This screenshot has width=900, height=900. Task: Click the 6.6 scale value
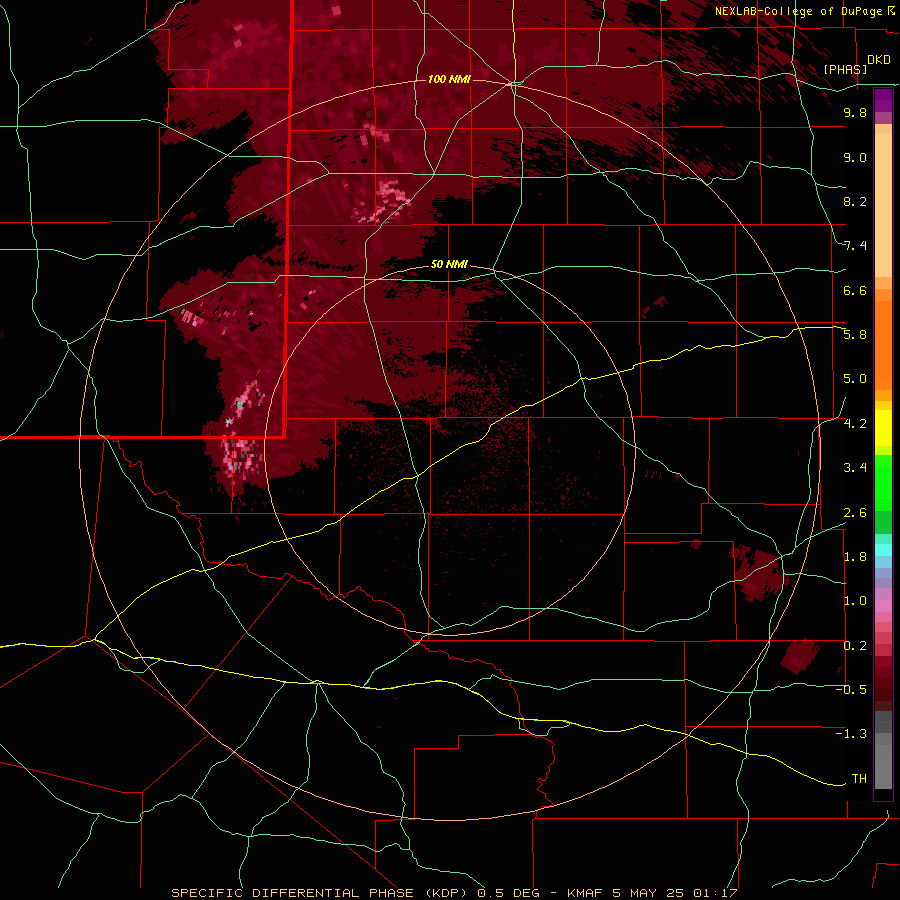(855, 291)
